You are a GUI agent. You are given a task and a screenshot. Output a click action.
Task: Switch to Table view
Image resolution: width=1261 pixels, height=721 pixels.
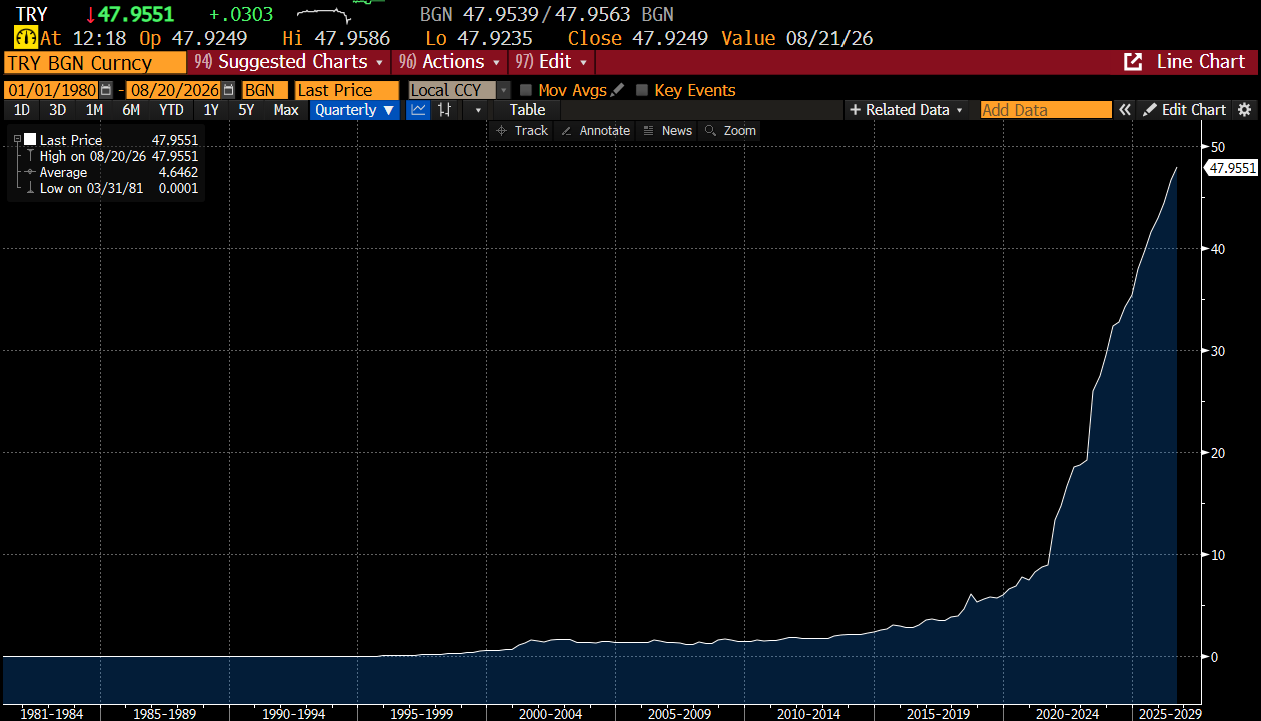(x=527, y=110)
